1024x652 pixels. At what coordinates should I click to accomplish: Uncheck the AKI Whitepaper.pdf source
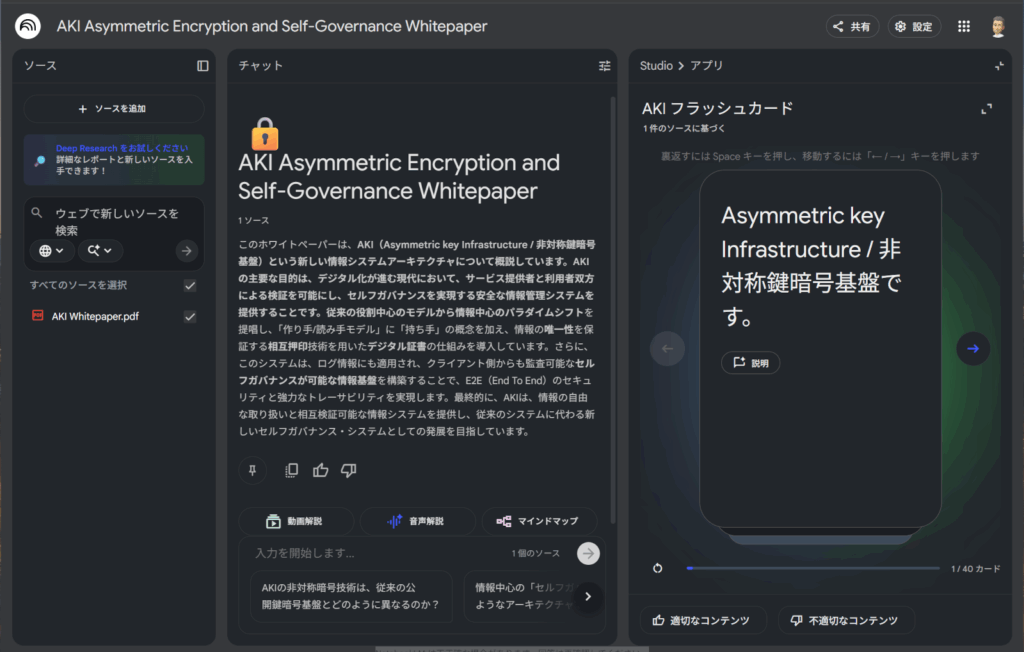[x=190, y=316]
